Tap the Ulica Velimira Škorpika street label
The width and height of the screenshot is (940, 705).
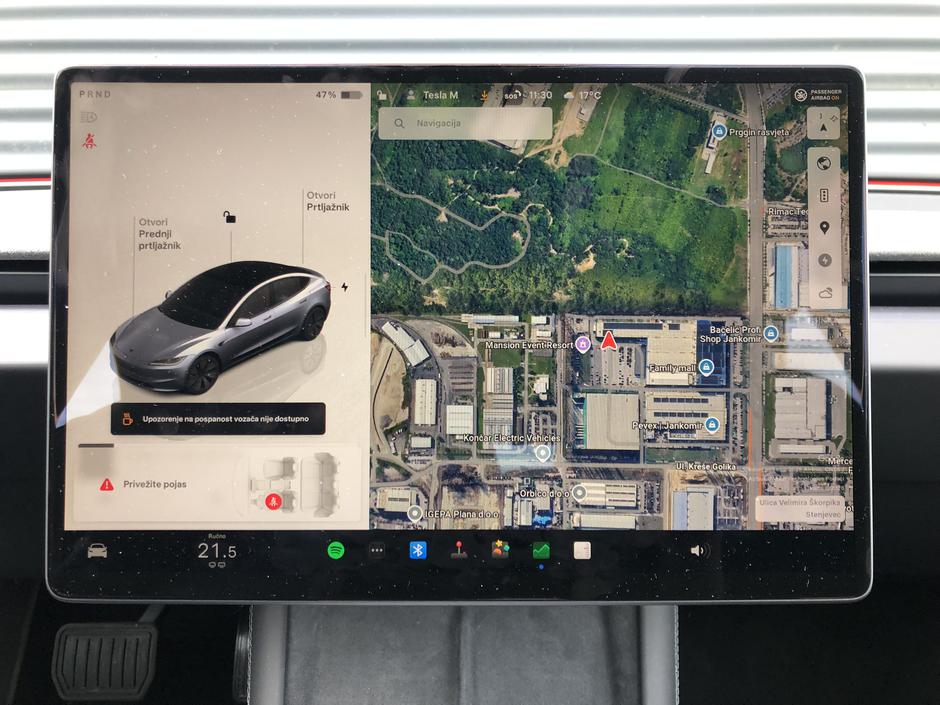pos(800,502)
